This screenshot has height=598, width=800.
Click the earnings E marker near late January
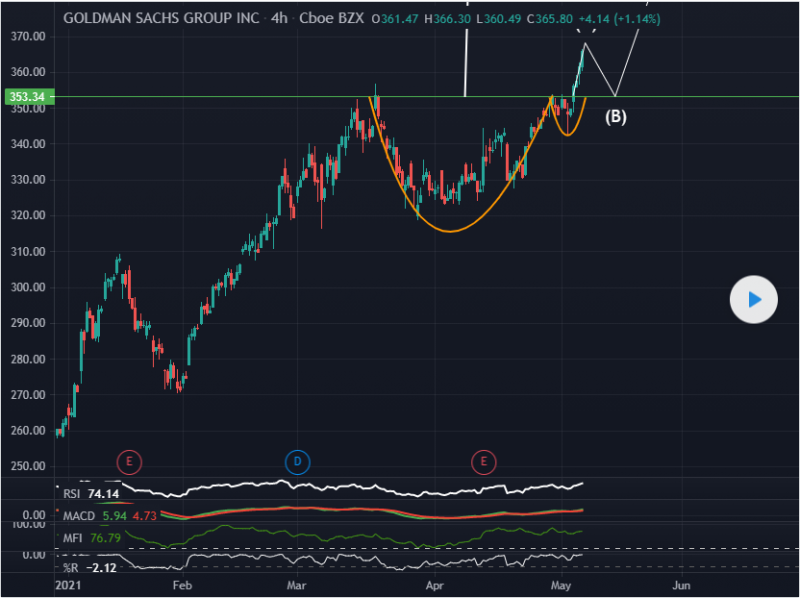click(x=129, y=461)
